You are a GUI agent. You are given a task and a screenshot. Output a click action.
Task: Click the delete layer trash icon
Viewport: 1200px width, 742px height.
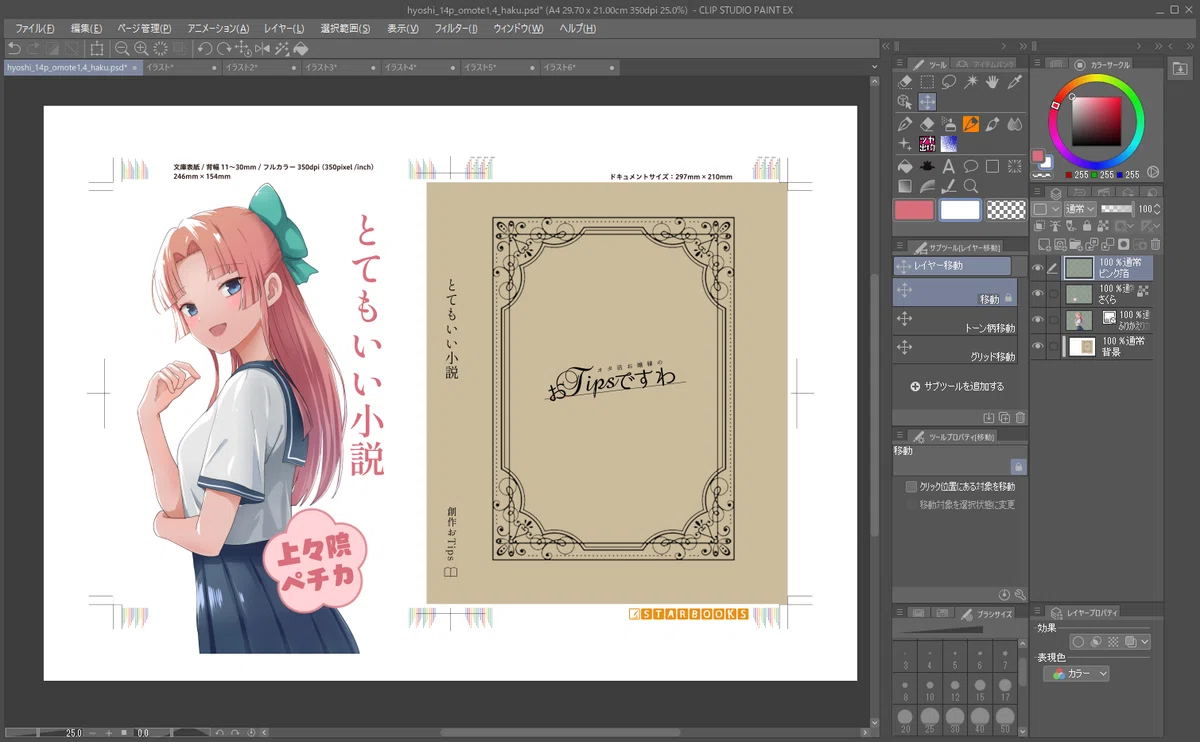[1155, 245]
